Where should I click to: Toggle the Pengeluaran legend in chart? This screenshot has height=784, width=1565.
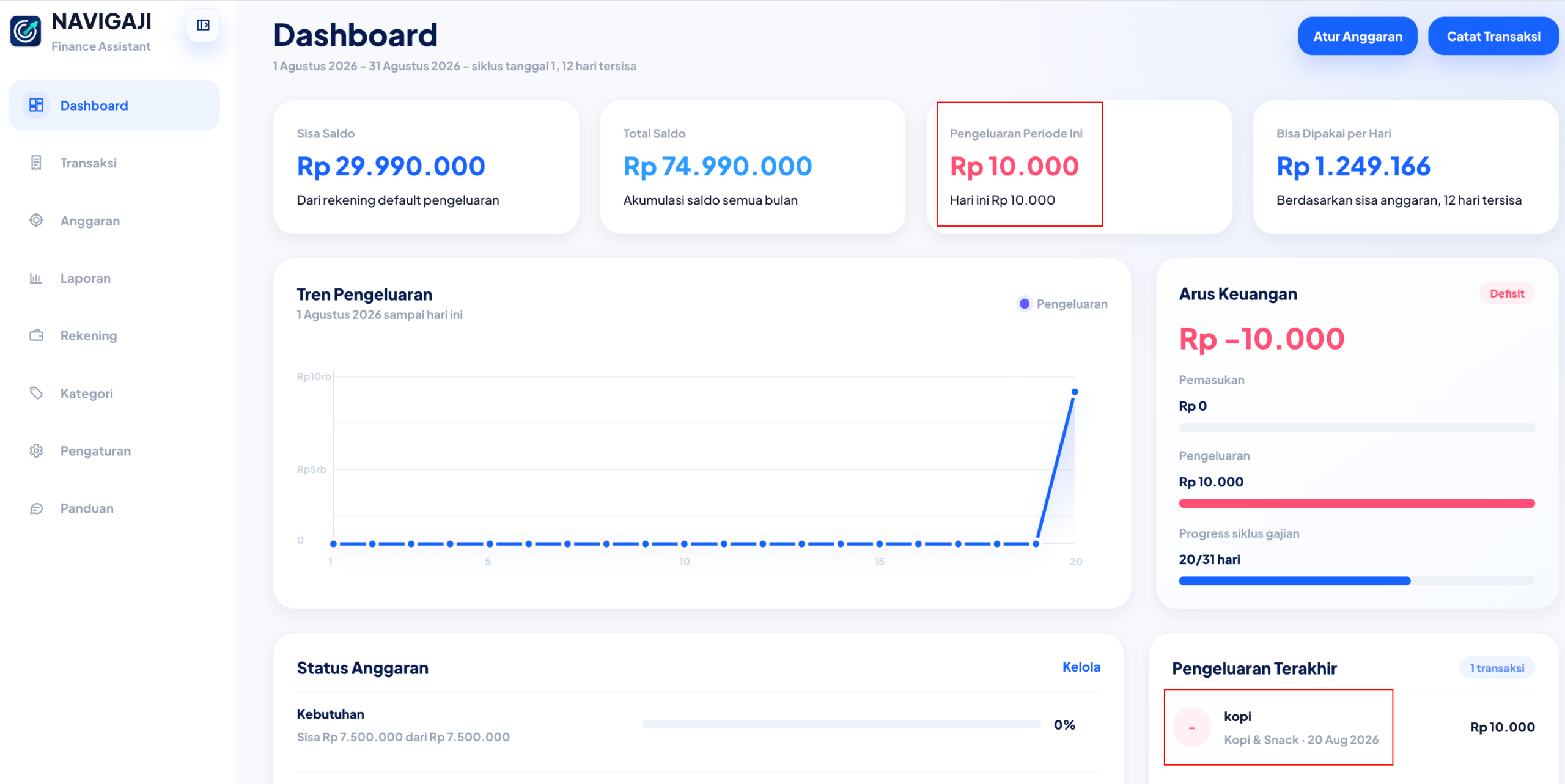[x=1062, y=304]
